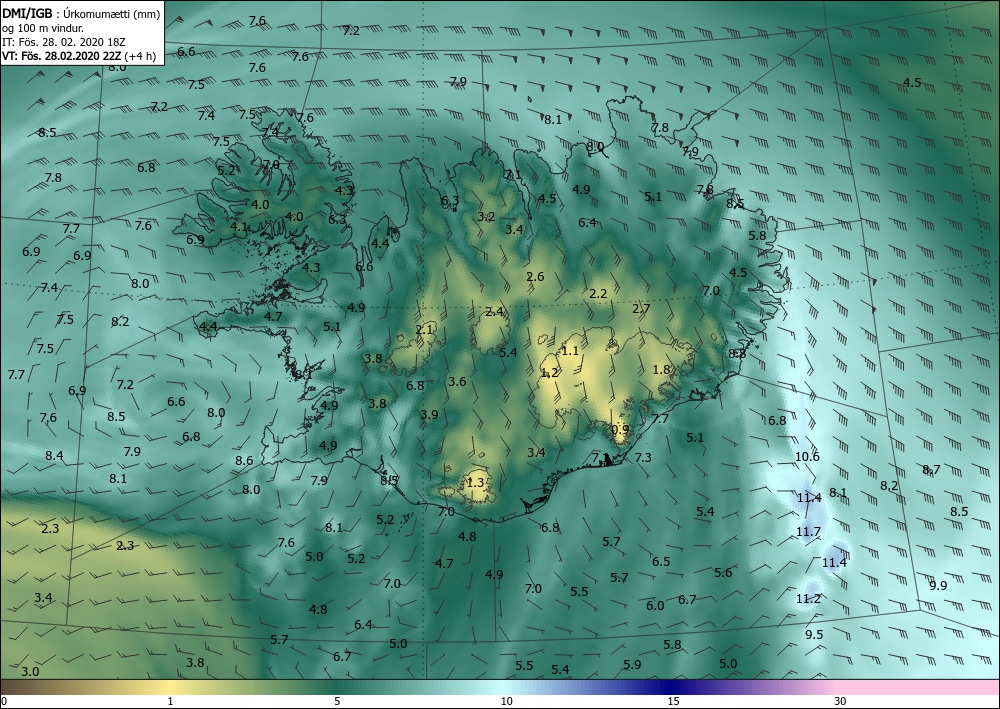This screenshot has width=1000, height=709.
Task: Click the map value '6.5'
Action: point(661,562)
